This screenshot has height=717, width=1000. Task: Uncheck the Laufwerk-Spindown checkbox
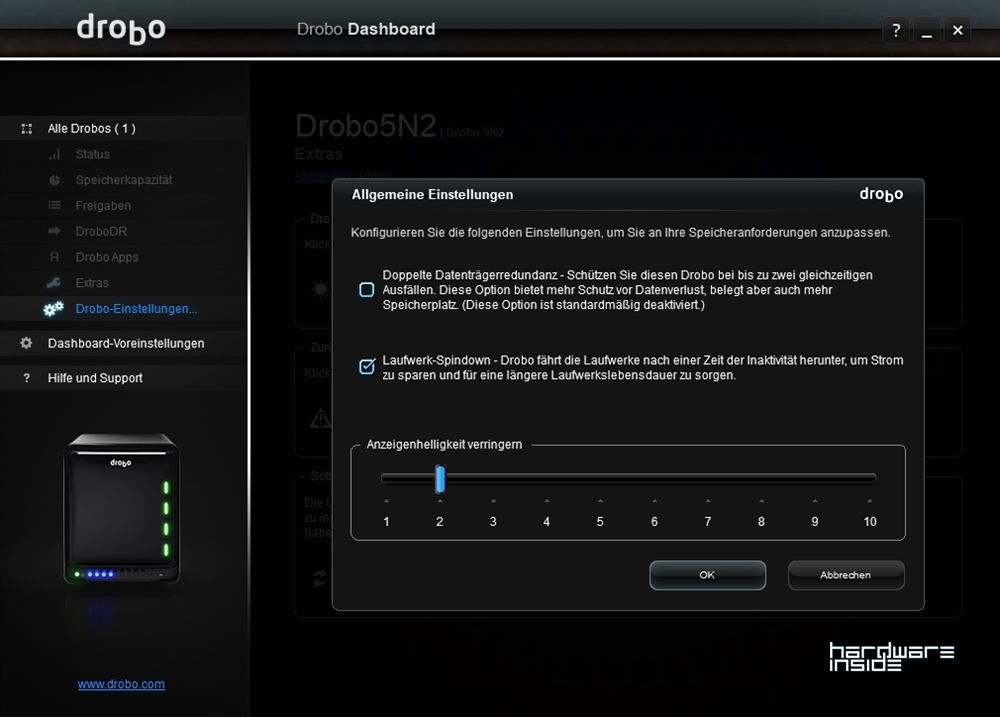point(367,367)
